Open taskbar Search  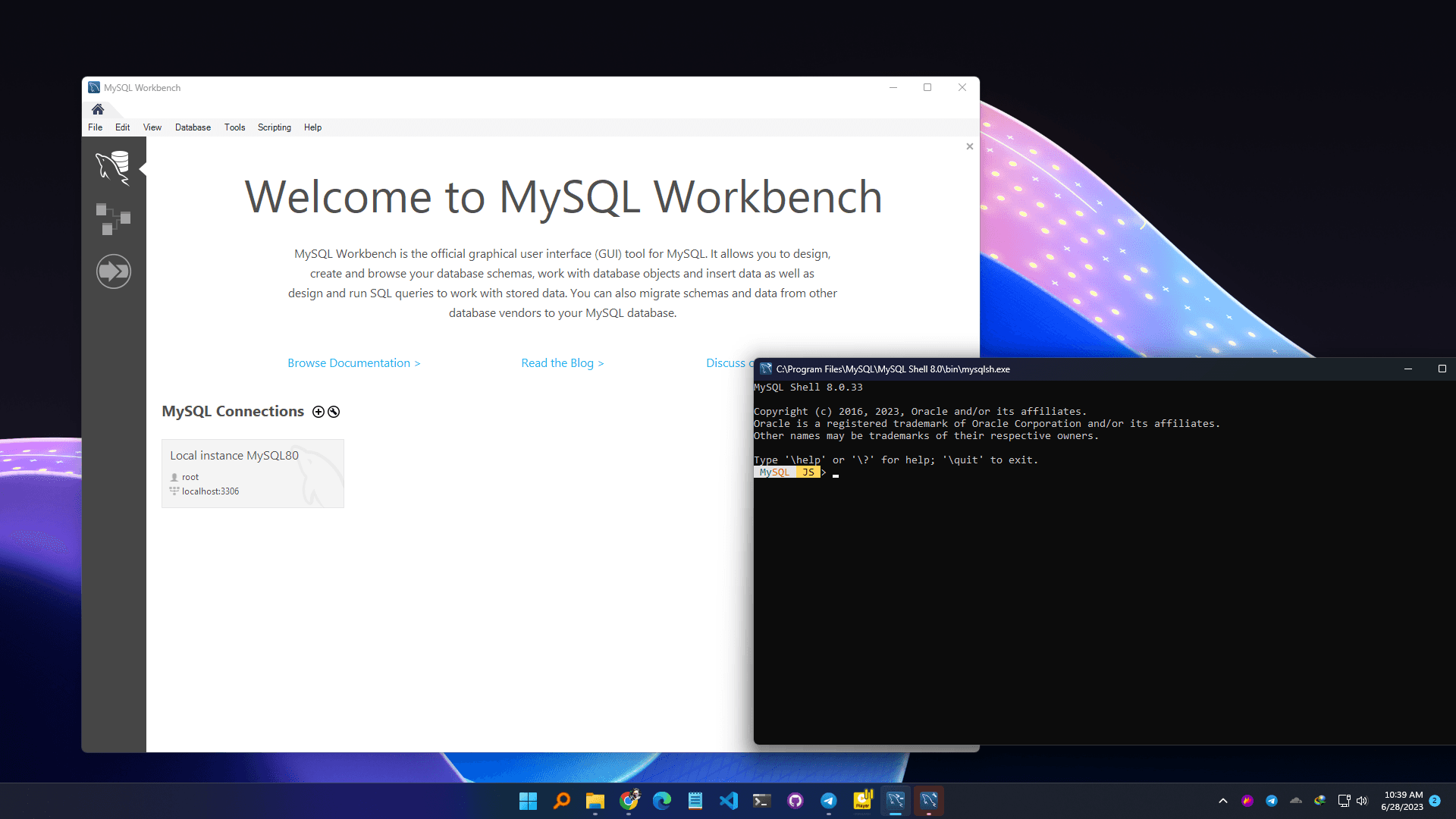[562, 801]
